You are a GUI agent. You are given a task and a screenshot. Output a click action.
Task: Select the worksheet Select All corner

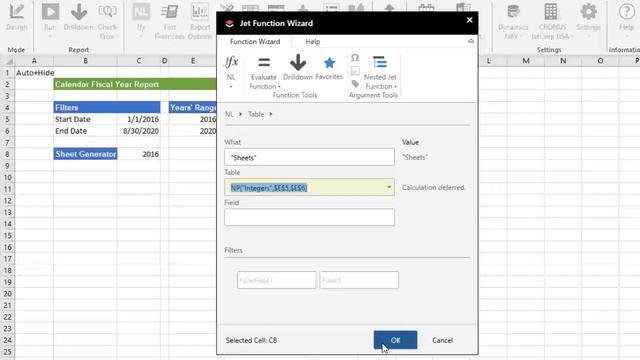7,61
